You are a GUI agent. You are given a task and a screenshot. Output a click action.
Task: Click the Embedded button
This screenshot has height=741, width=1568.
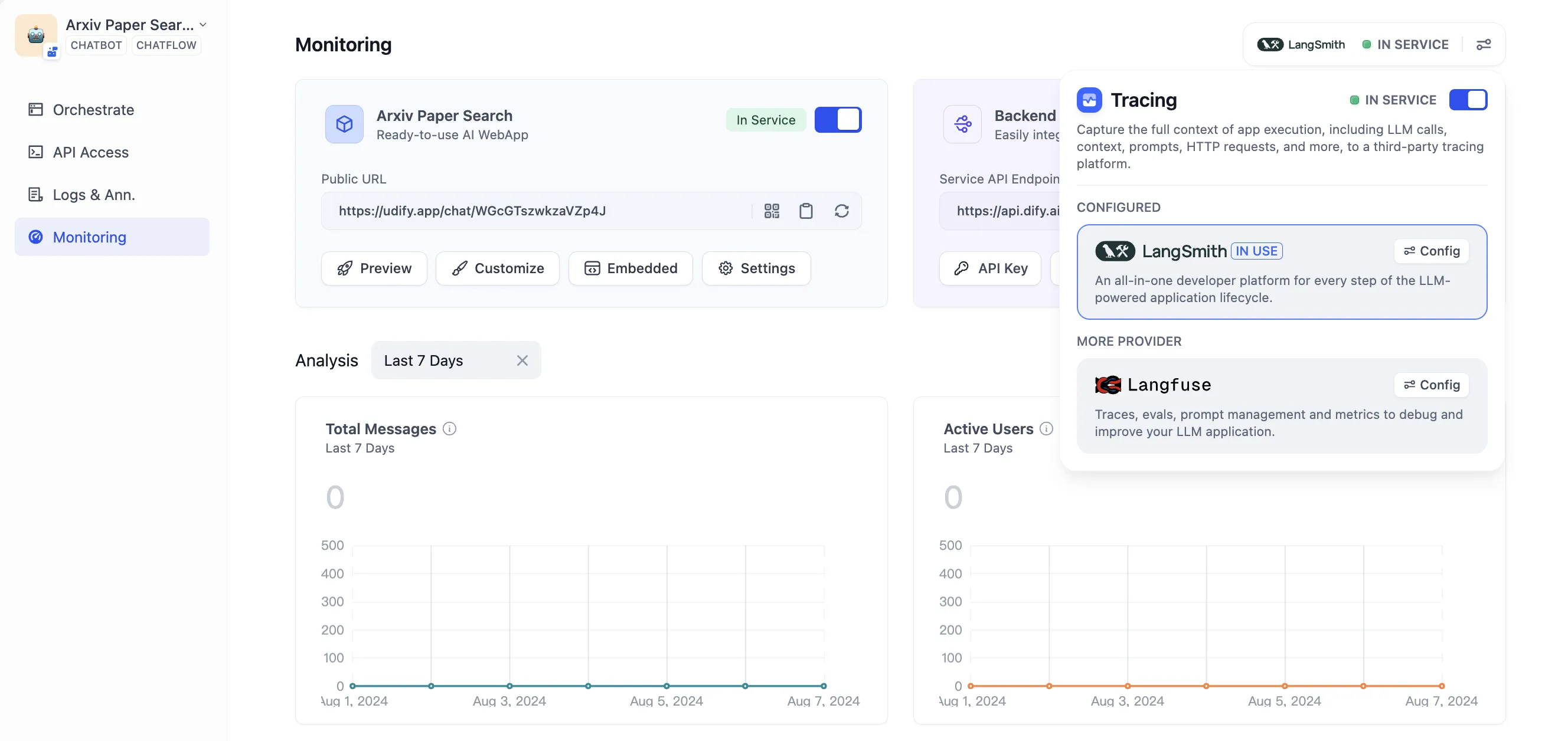(x=630, y=268)
